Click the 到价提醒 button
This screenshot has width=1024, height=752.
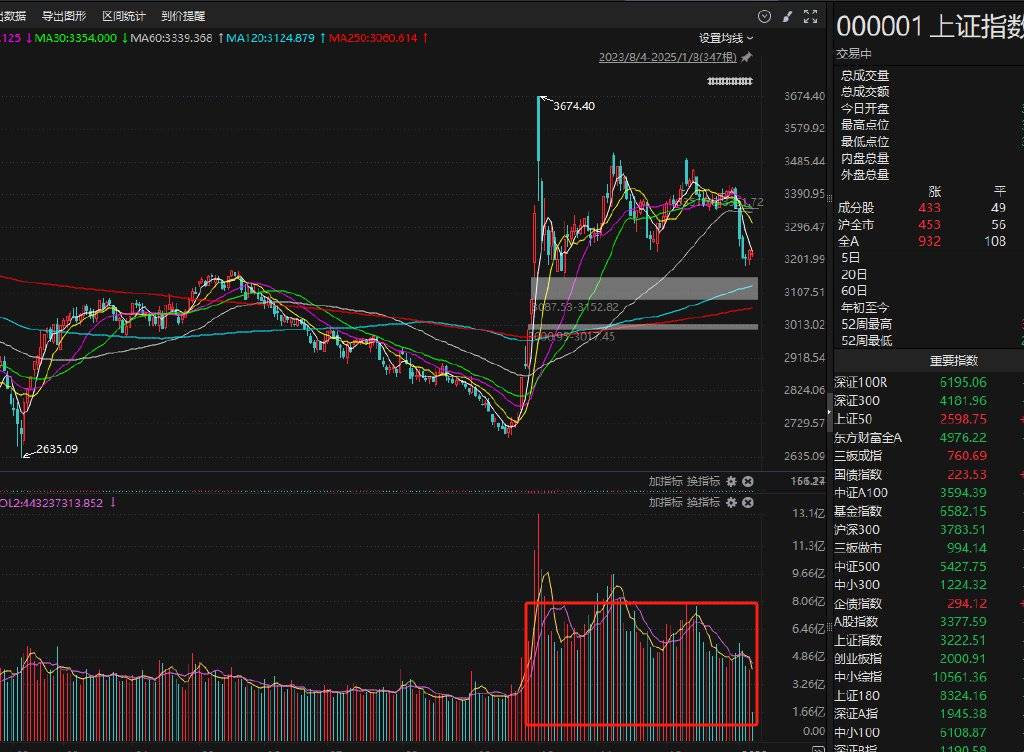tap(183, 16)
